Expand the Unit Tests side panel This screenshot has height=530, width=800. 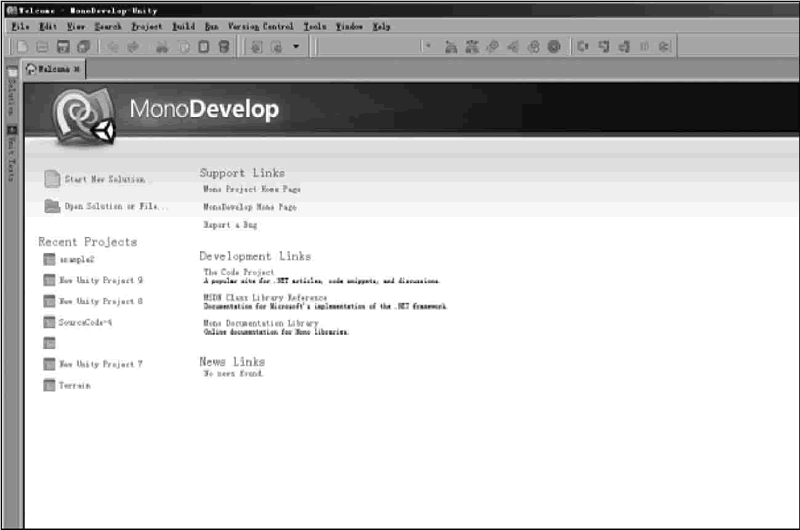[12, 152]
